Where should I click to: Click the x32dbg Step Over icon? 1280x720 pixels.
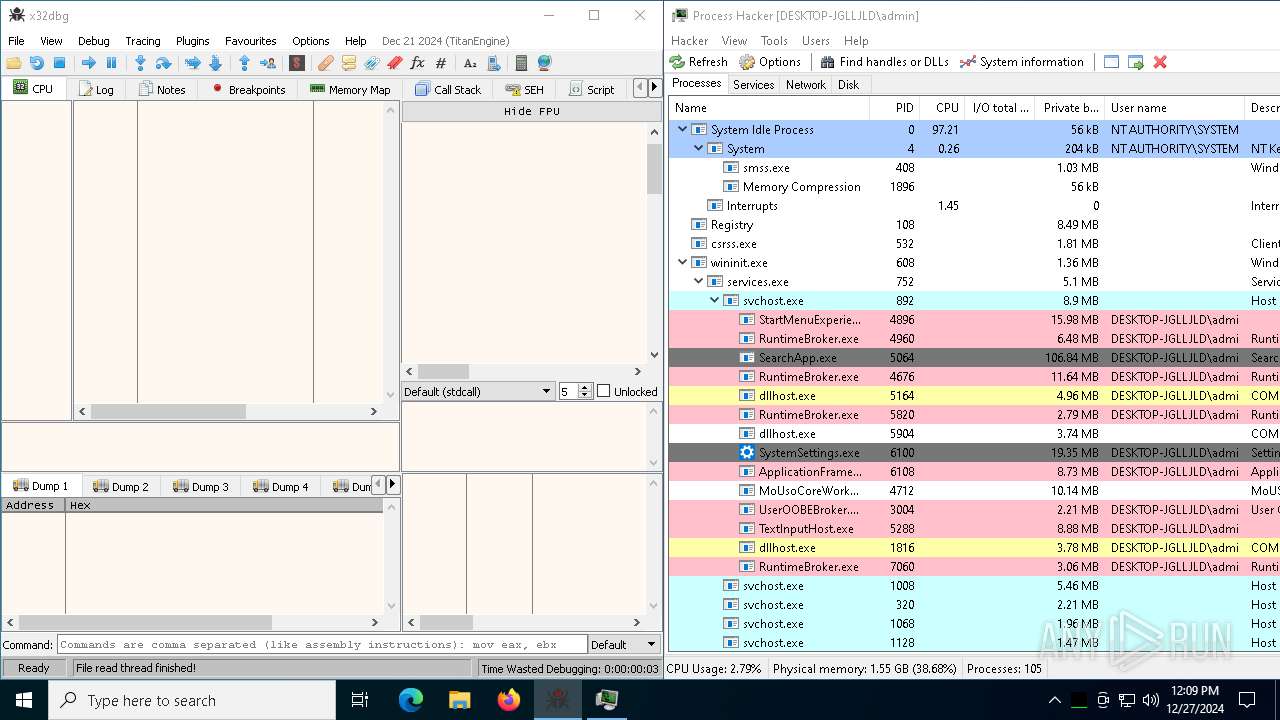pyautogui.click(x=163, y=63)
